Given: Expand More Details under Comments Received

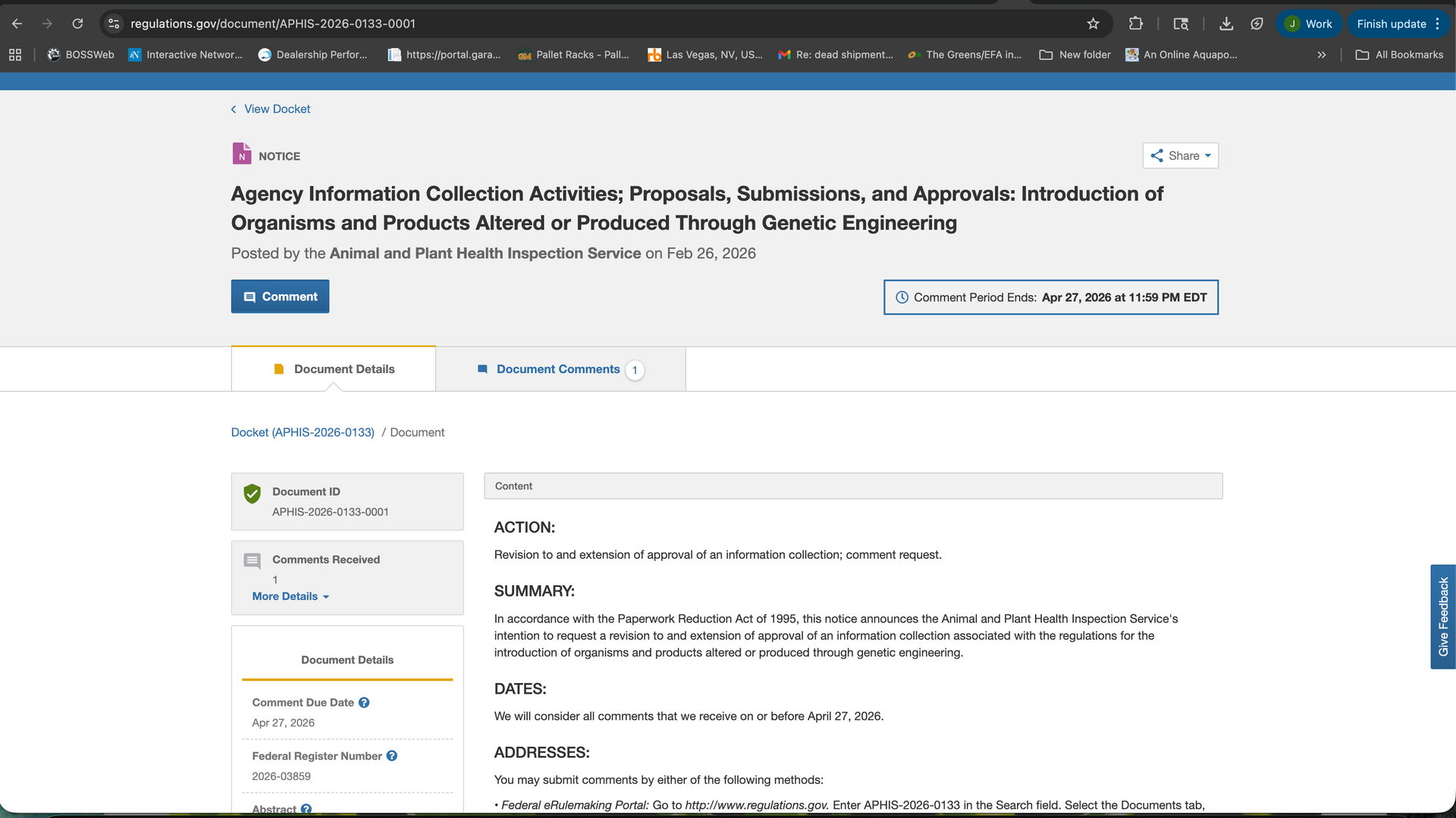Looking at the screenshot, I should coord(290,597).
